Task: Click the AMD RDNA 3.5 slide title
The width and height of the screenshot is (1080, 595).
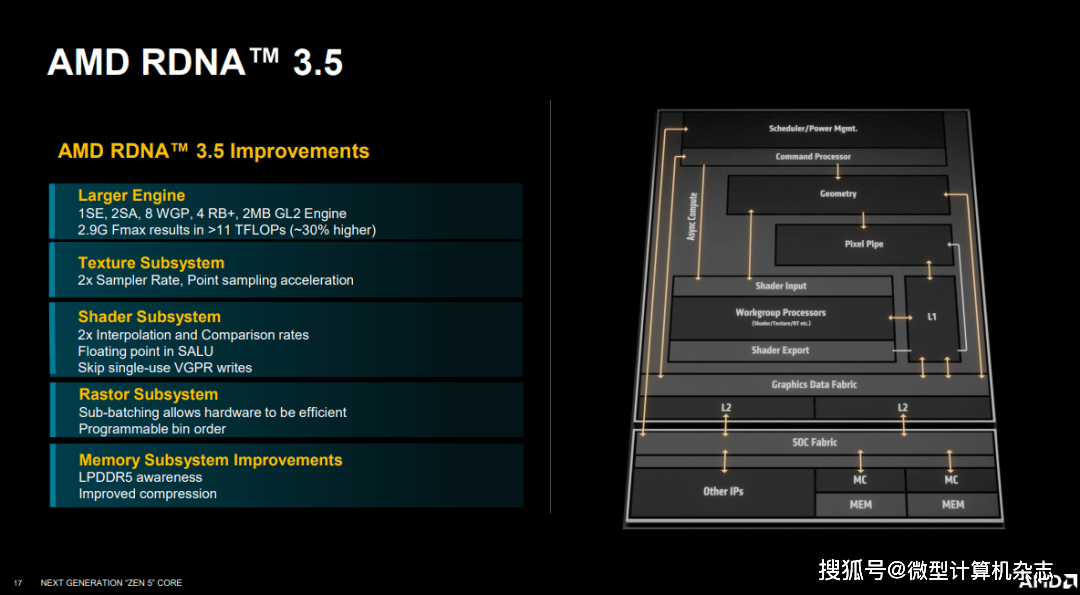Action: click(x=195, y=63)
